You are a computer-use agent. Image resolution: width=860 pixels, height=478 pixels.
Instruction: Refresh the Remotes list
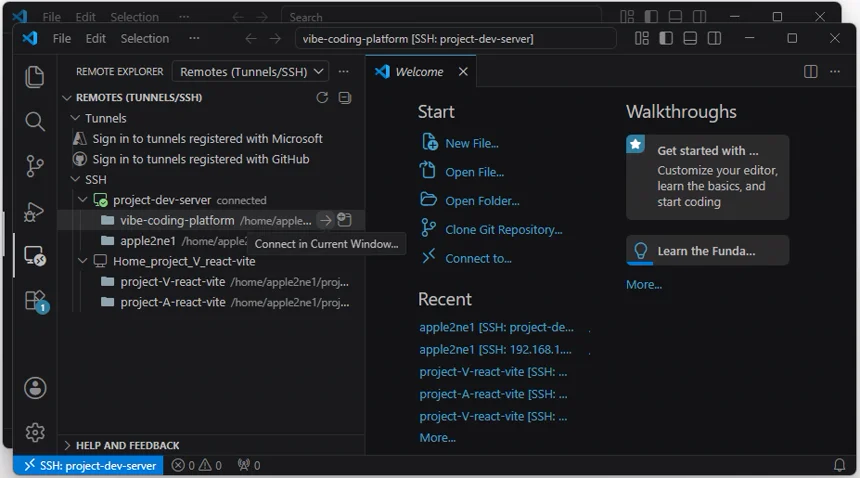[x=322, y=98]
